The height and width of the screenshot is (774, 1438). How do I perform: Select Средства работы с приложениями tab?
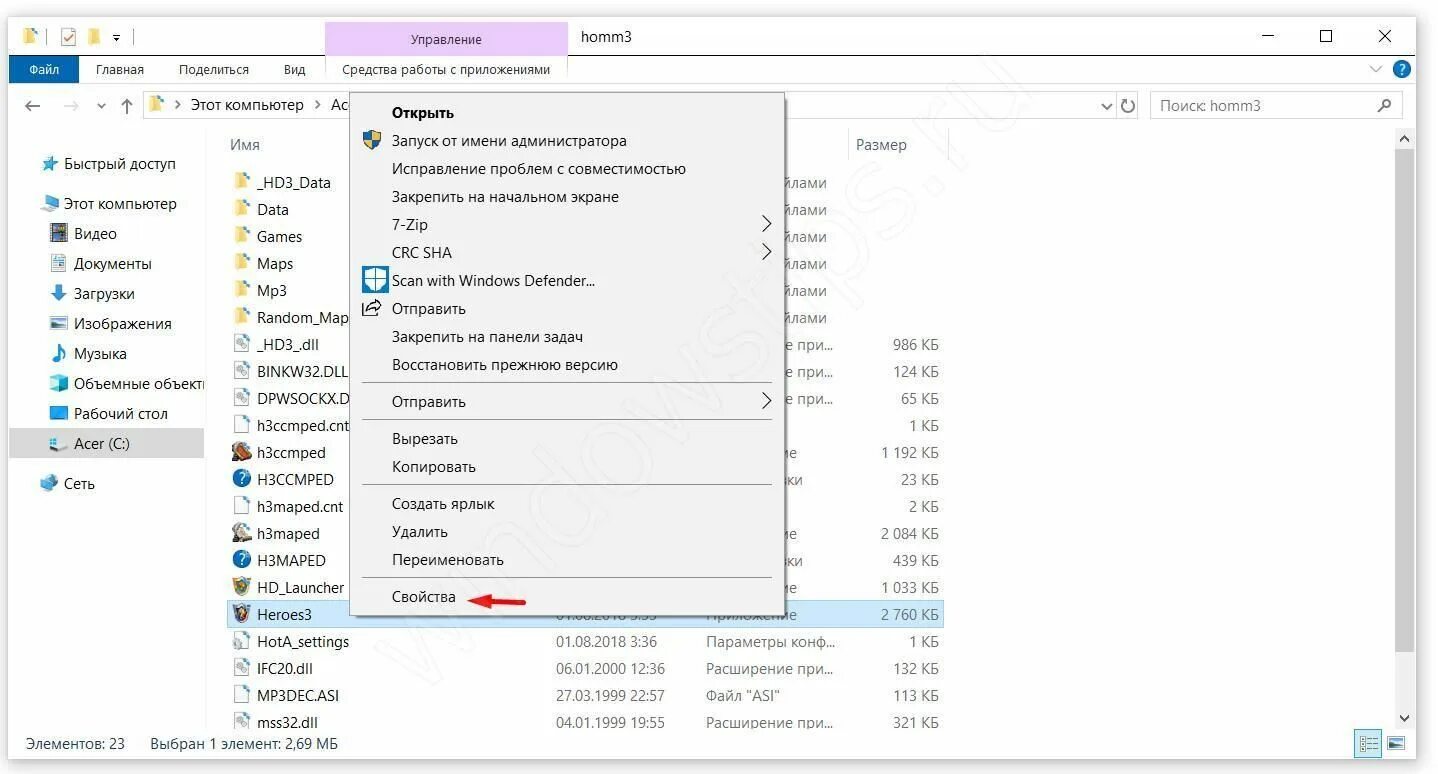(x=446, y=69)
